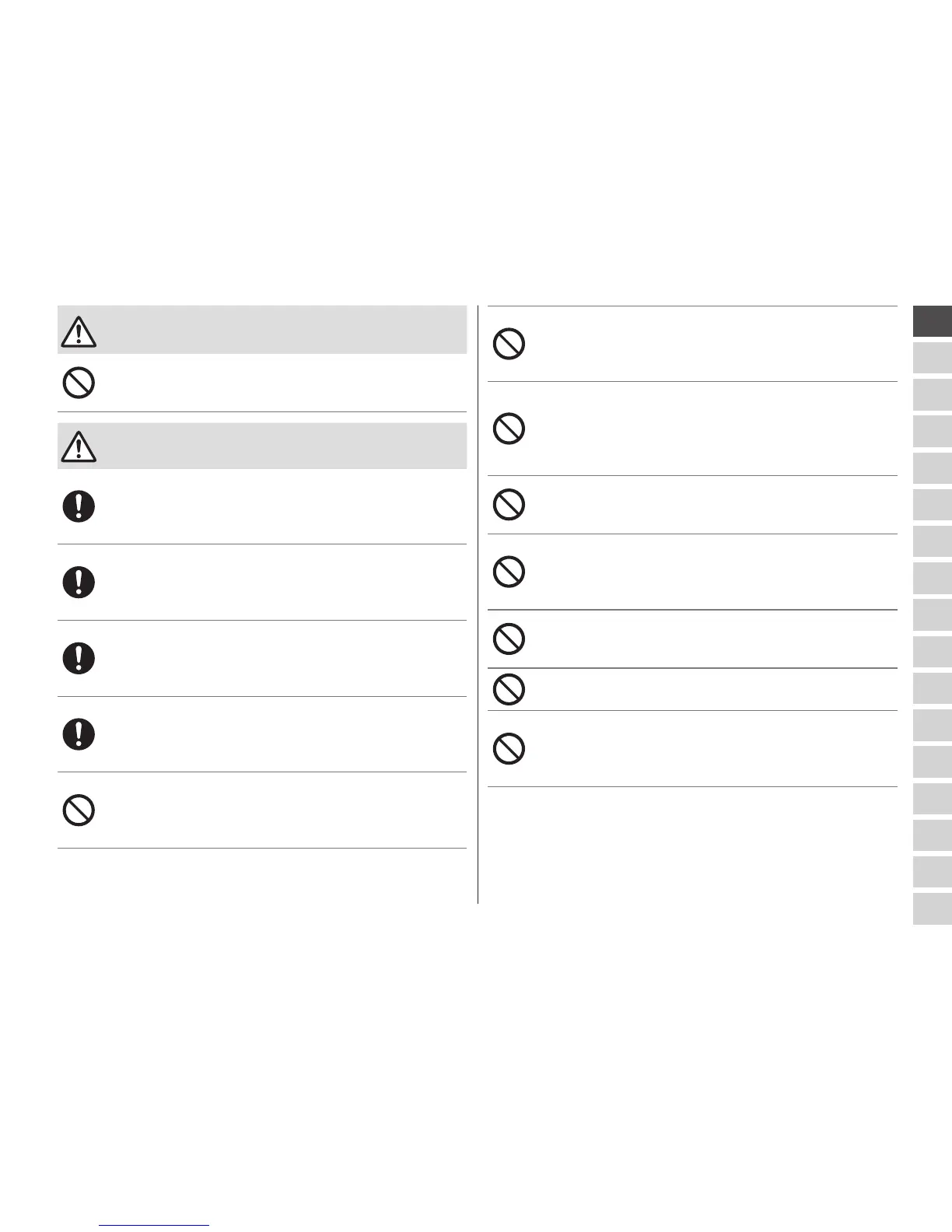Viewport: 952px width, 1232px height.
Task: Click prohibition icon between the two warning triangles
Action: click(78, 383)
